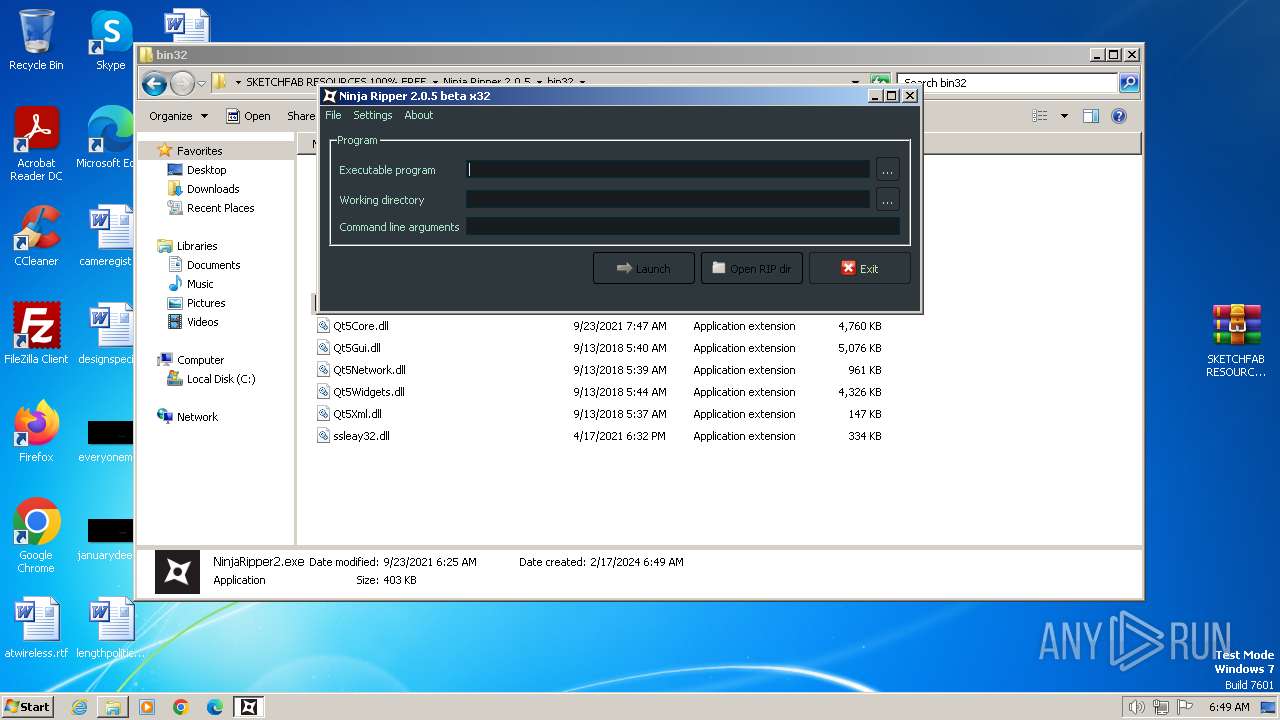Click the Search bin32 box
This screenshot has height=720, width=1280.
pyautogui.click(x=1008, y=83)
